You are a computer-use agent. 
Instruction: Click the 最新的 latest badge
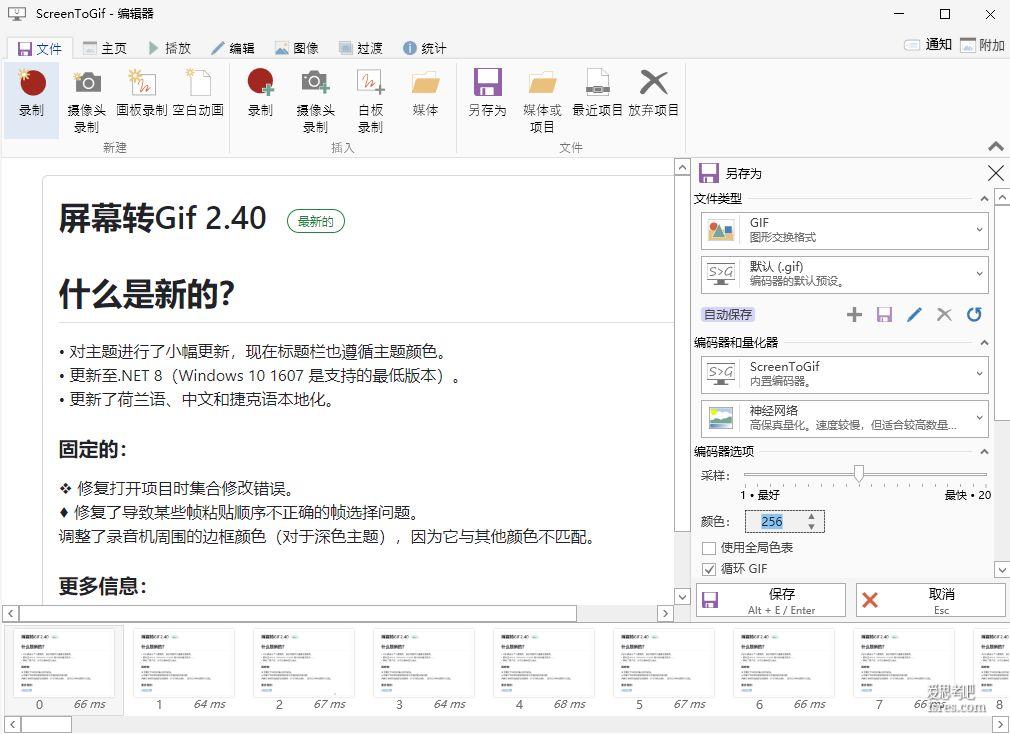316,221
